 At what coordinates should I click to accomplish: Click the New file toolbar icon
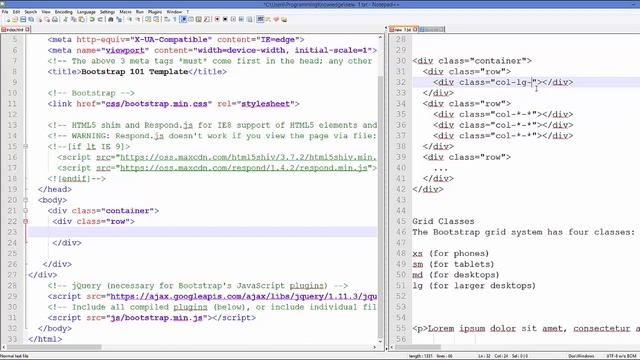(8, 19)
